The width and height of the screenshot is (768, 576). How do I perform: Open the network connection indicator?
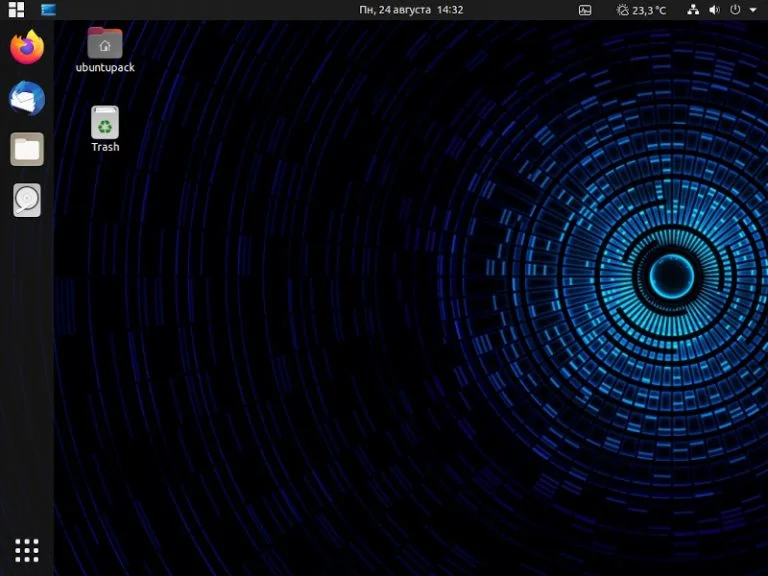click(693, 9)
